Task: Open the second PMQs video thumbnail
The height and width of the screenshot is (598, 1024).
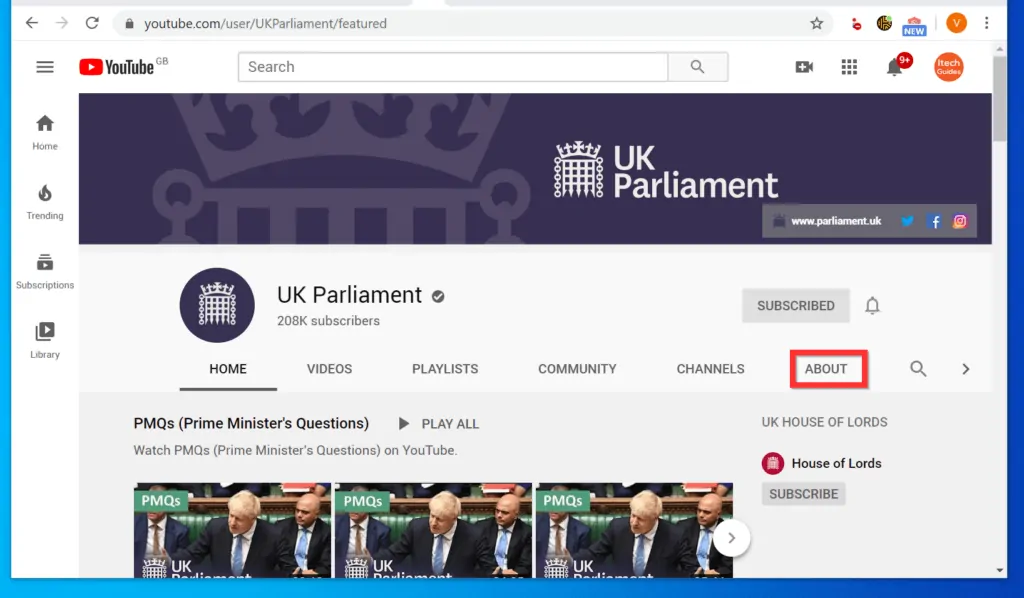Action: pyautogui.click(x=434, y=530)
